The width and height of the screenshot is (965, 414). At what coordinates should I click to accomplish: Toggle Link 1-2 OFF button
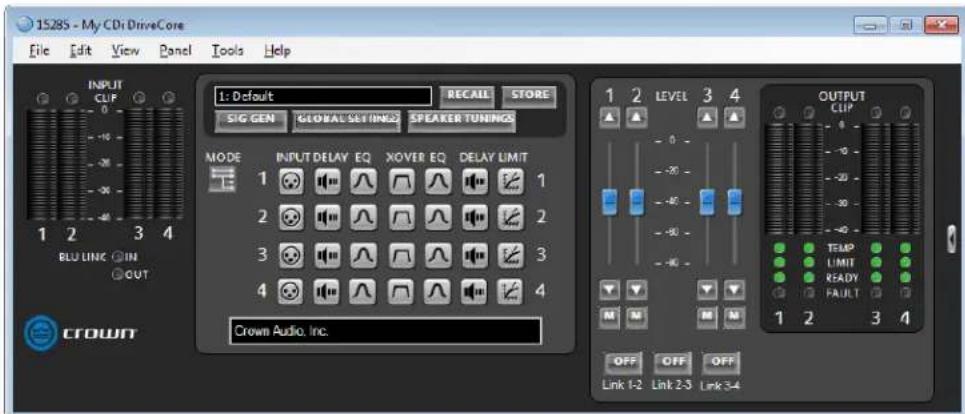coord(623,364)
